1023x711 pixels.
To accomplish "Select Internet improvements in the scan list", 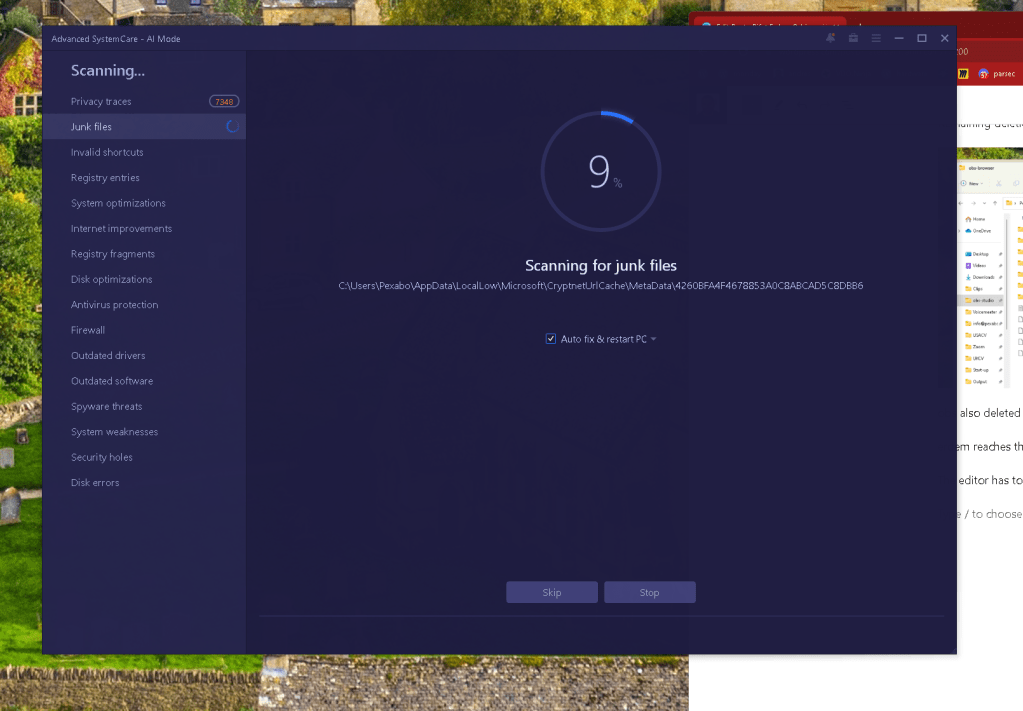I will click(x=144, y=228).
